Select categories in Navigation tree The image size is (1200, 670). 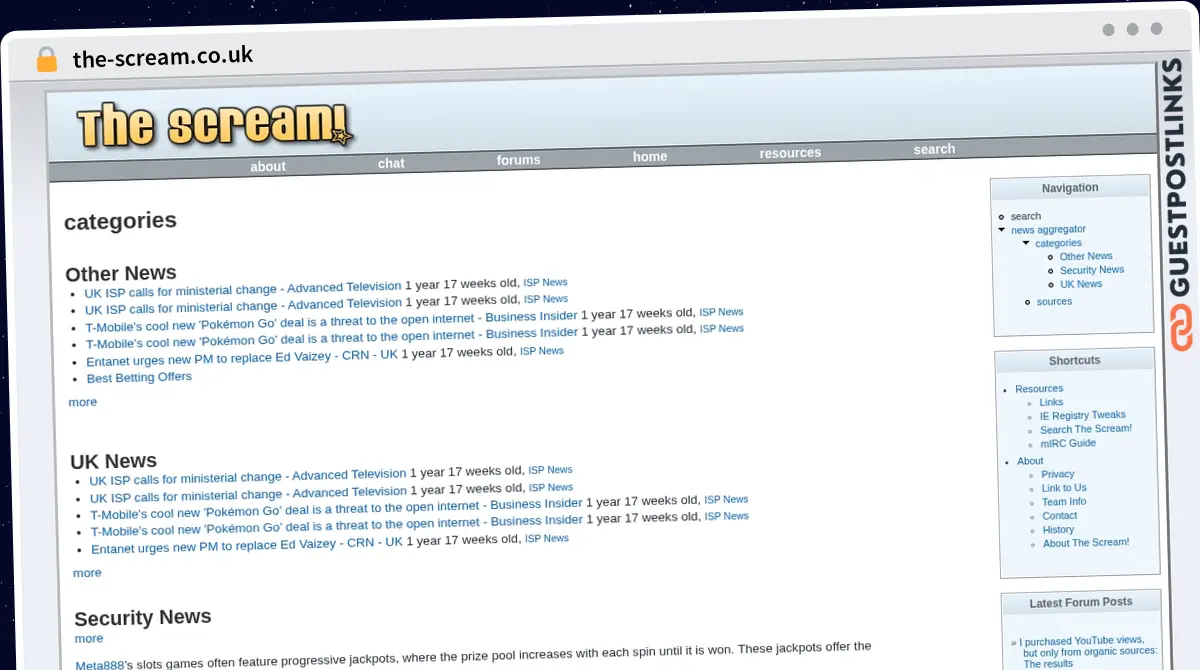point(1058,243)
